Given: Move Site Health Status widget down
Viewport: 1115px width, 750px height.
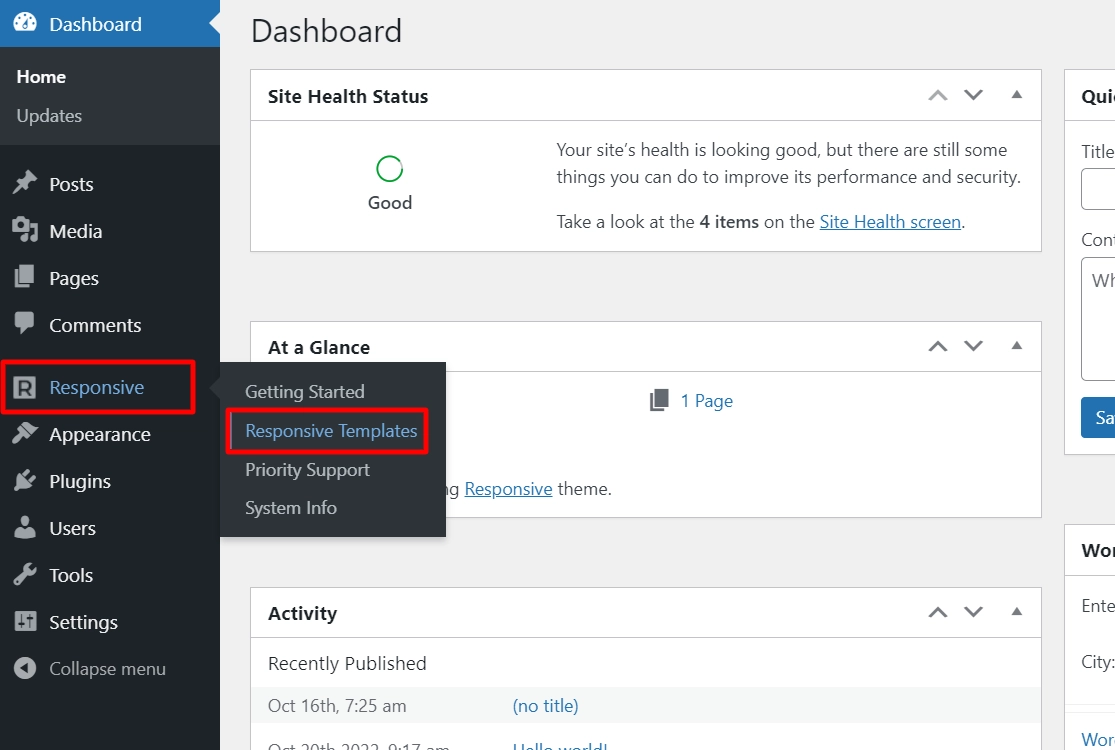Looking at the screenshot, I should [x=972, y=95].
